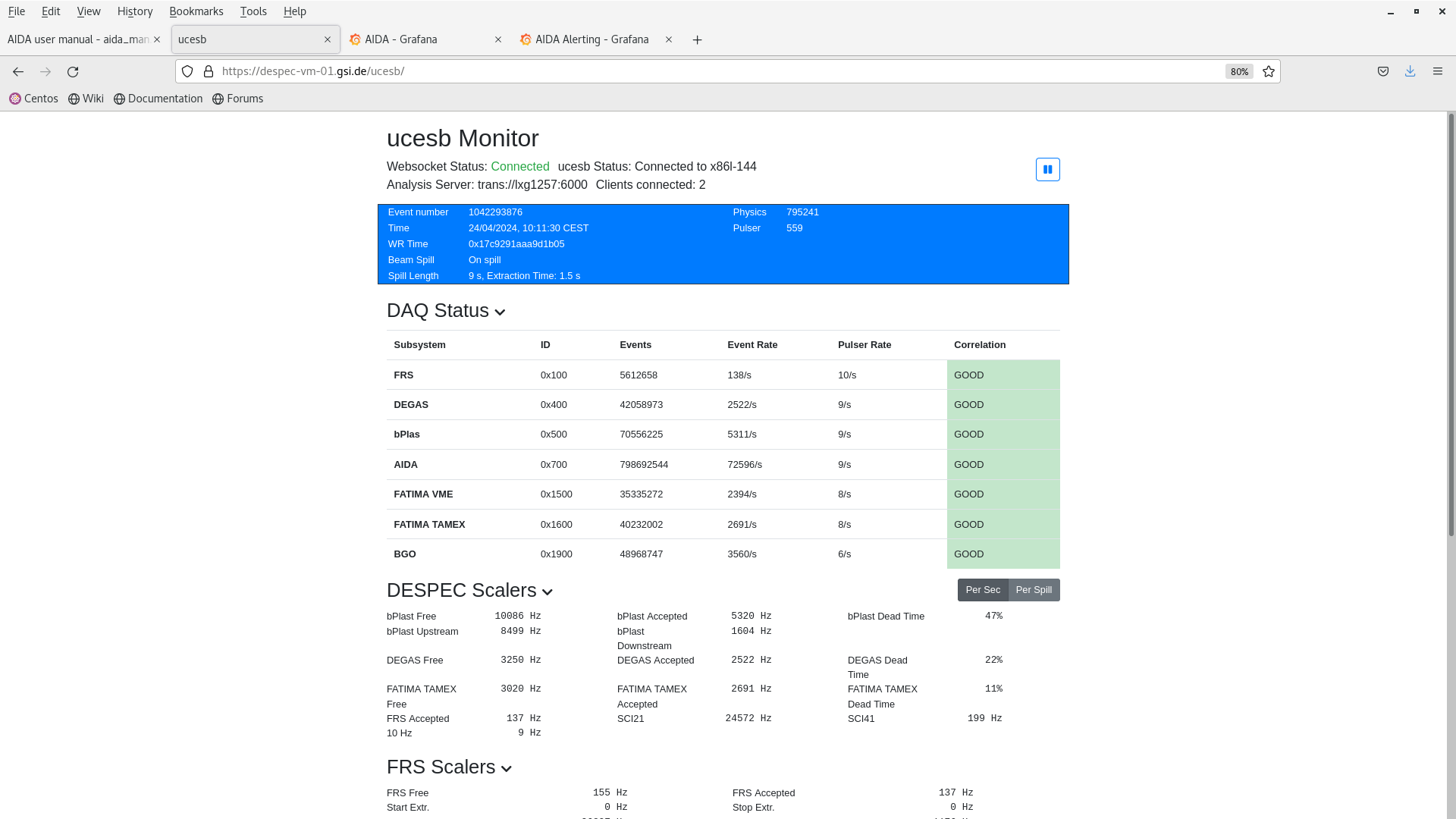Image resolution: width=1456 pixels, height=819 pixels.
Task: Click the browser download icon
Action: pos(1410,71)
